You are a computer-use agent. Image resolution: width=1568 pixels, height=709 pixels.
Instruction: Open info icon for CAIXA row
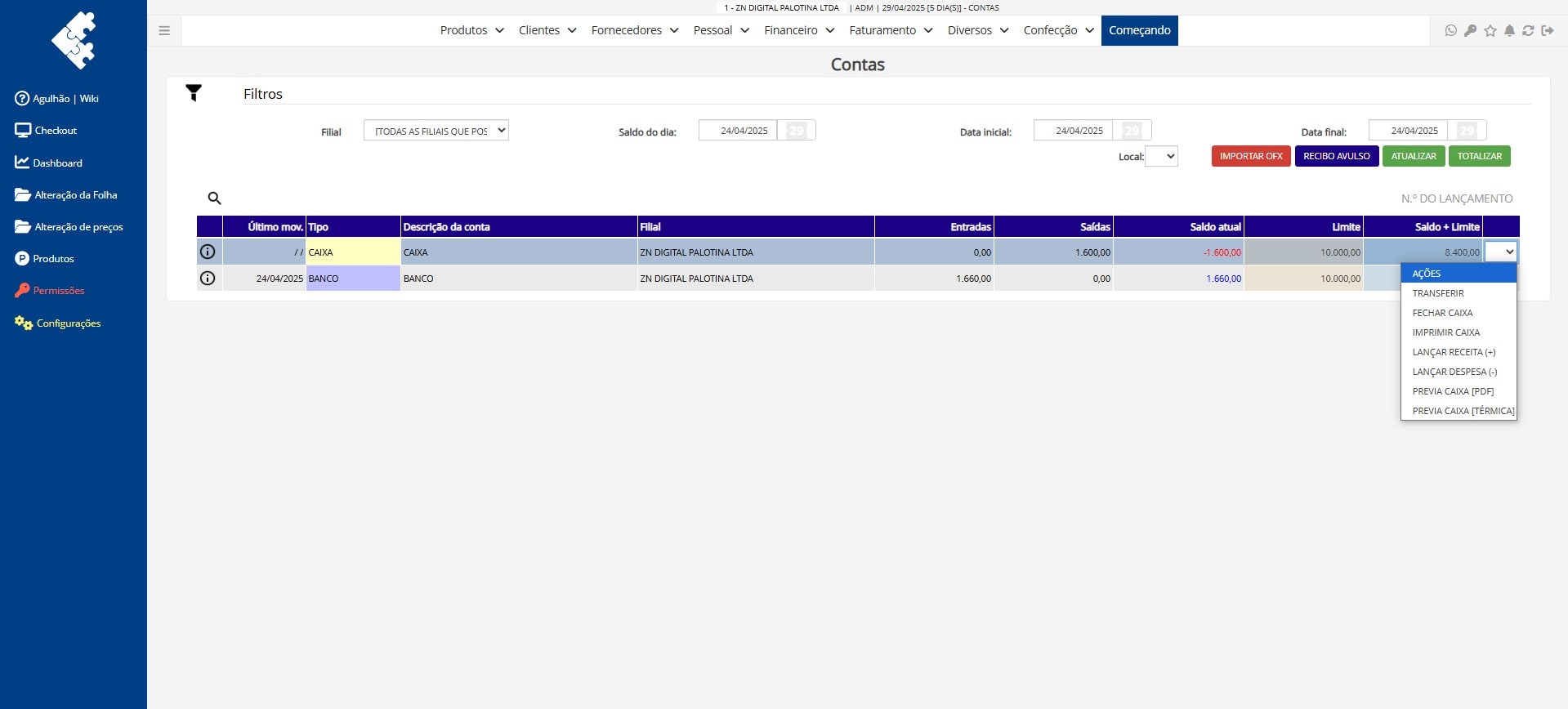[208, 252]
